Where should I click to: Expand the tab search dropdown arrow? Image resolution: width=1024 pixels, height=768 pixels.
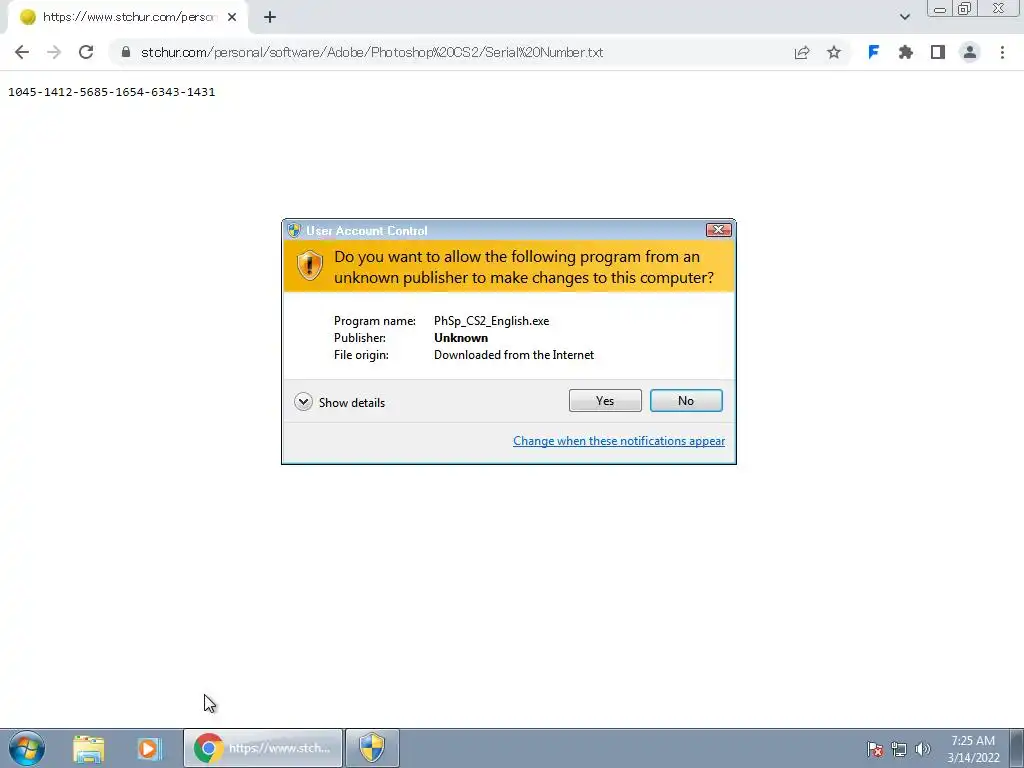click(x=904, y=17)
